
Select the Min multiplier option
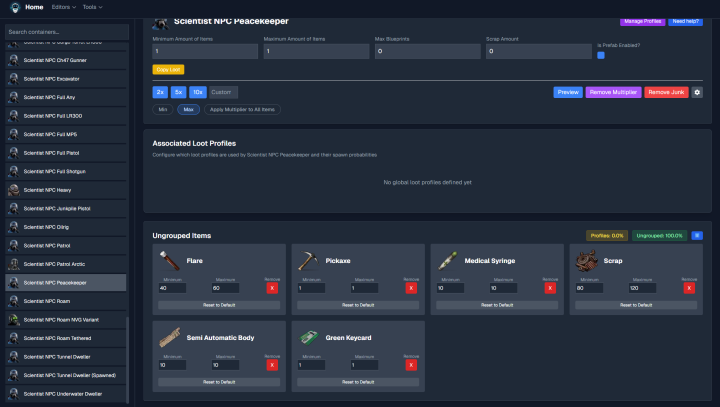[x=163, y=109]
